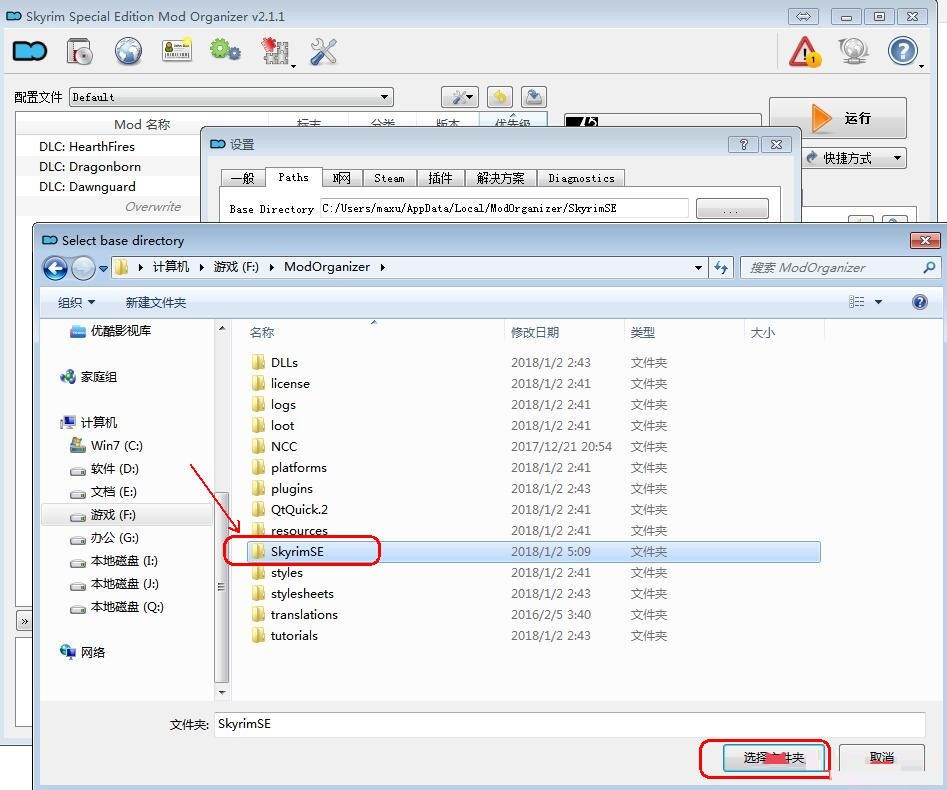Open the executables gears icon
Screen dimensions: 947x790
(x=225, y=50)
